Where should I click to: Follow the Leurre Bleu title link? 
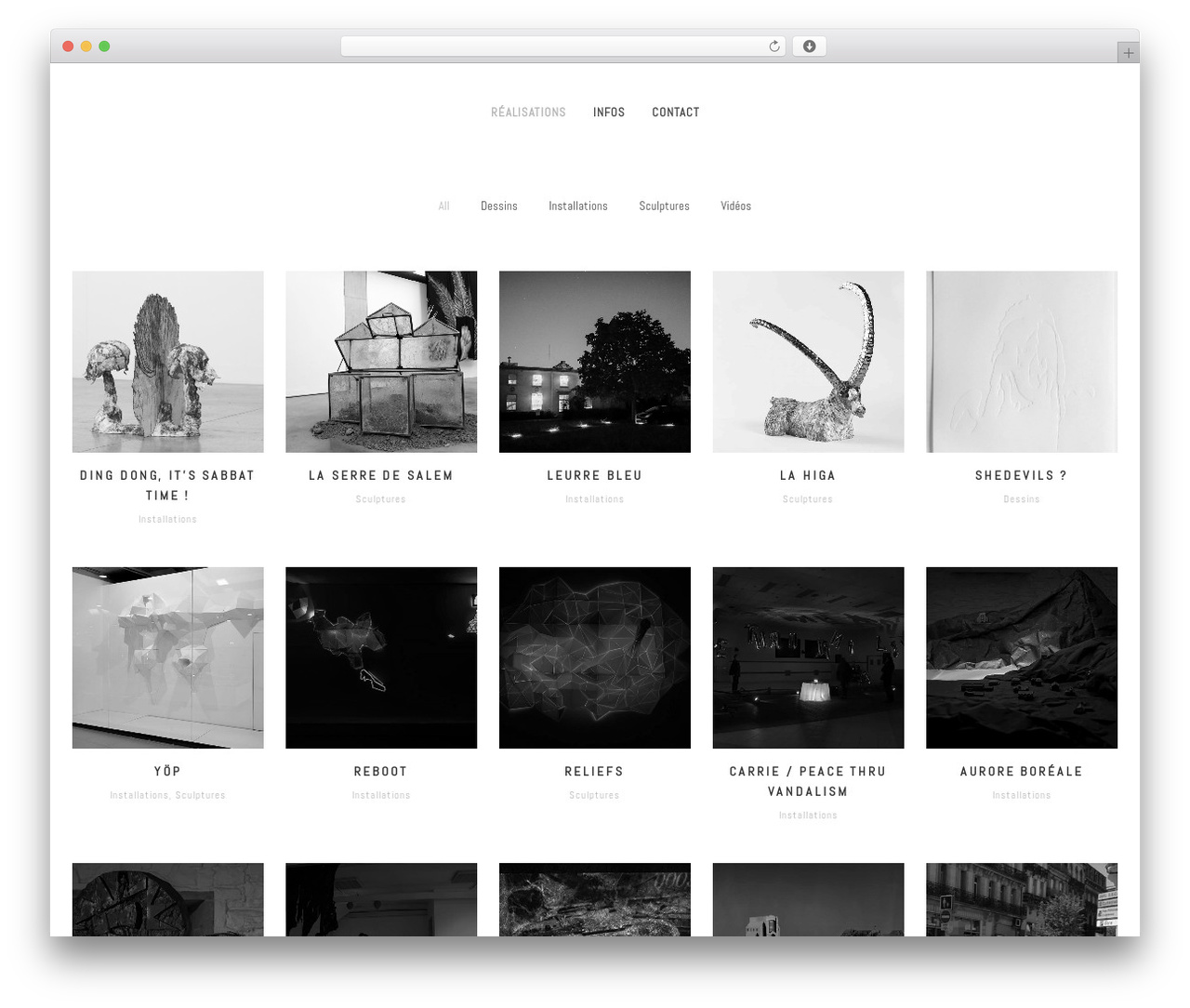pos(595,475)
